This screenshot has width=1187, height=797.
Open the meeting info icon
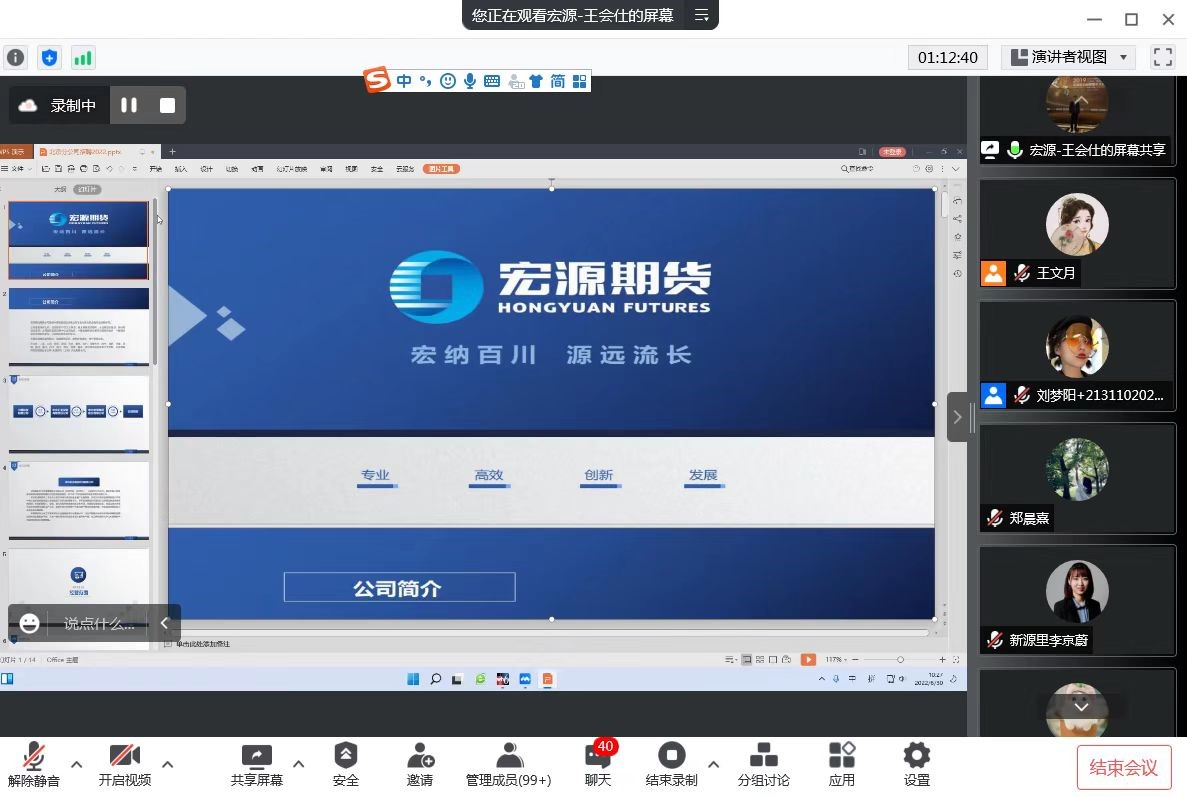click(15, 58)
